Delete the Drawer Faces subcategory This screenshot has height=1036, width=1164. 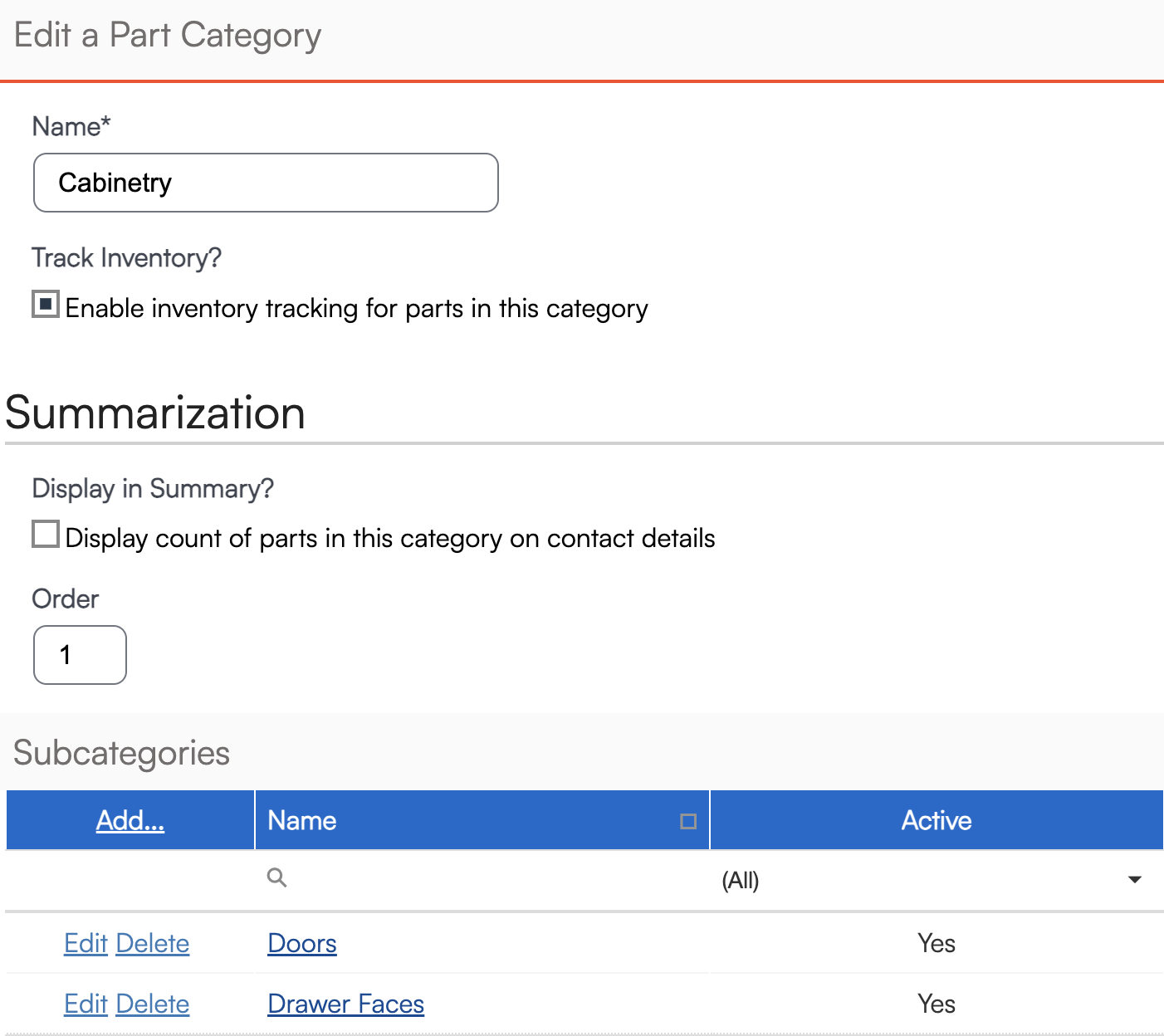click(x=153, y=1004)
